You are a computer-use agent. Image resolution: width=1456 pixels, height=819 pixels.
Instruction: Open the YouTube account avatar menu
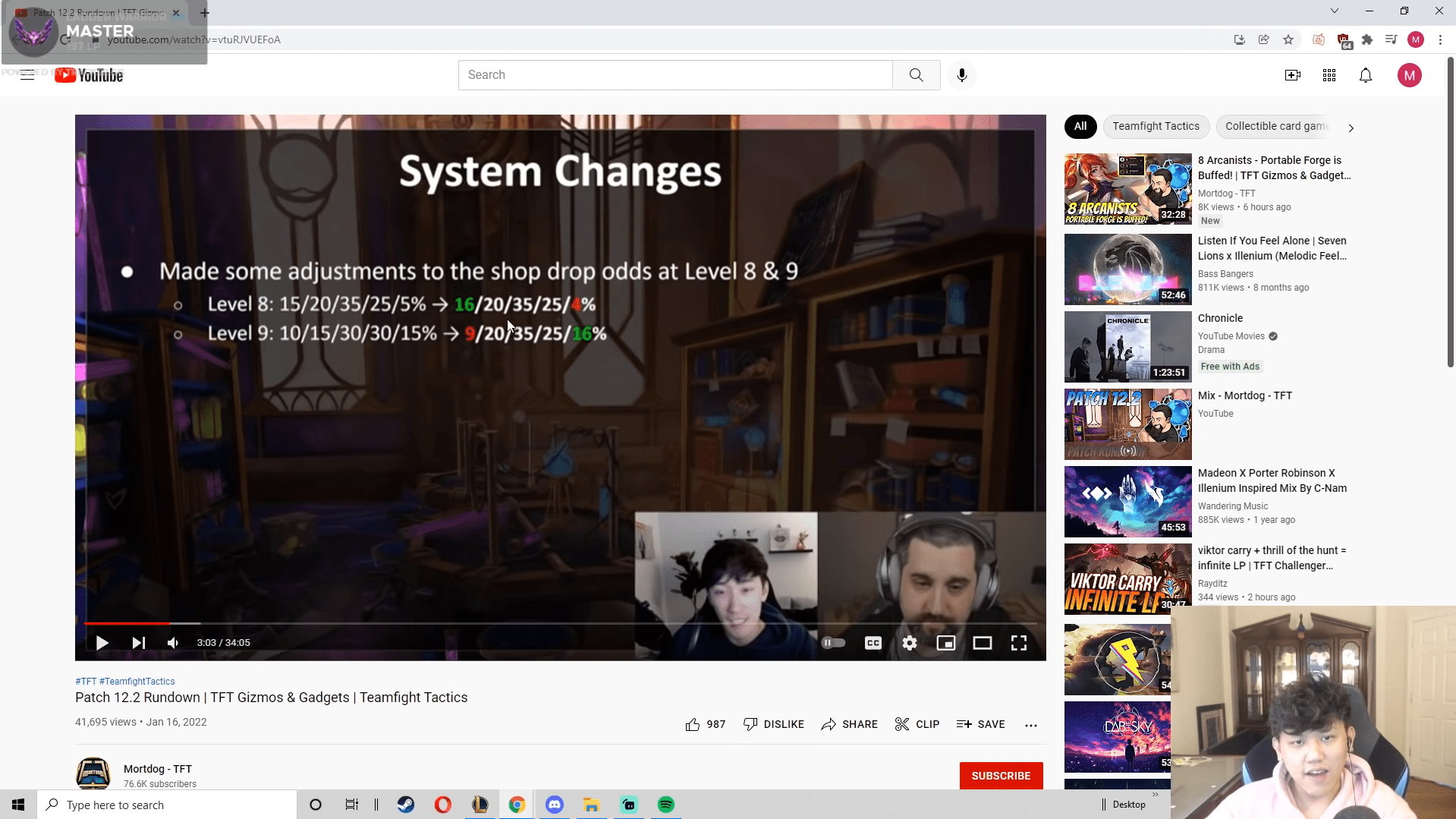click(x=1410, y=75)
